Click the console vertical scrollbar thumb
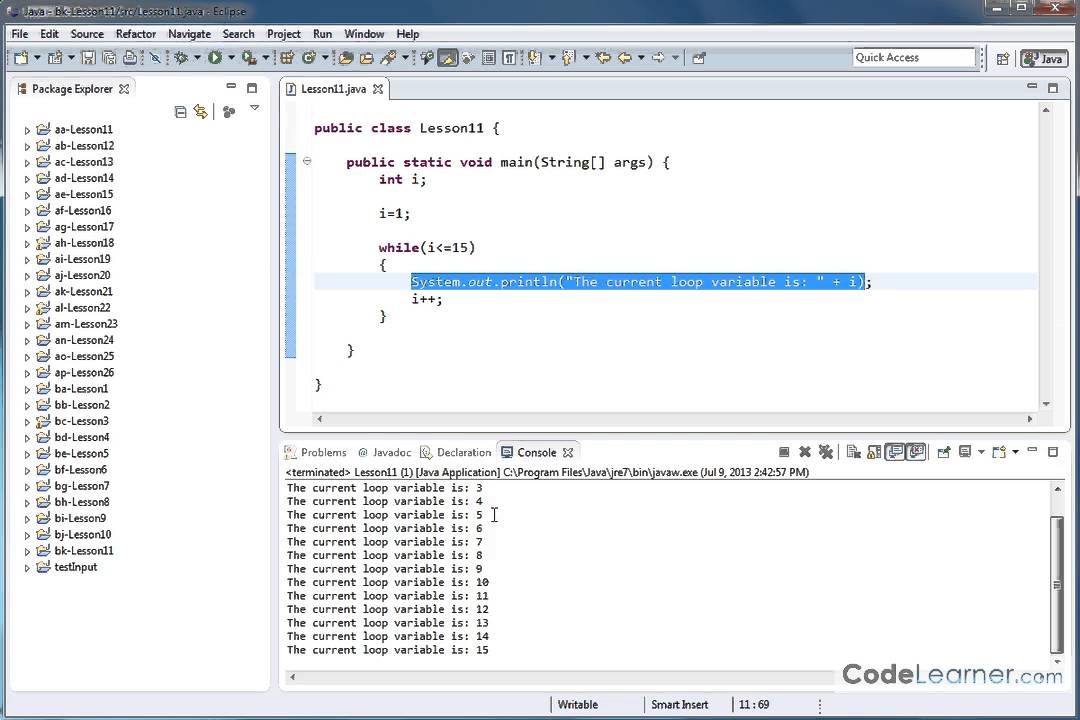The height and width of the screenshot is (720, 1080). [x=1057, y=585]
